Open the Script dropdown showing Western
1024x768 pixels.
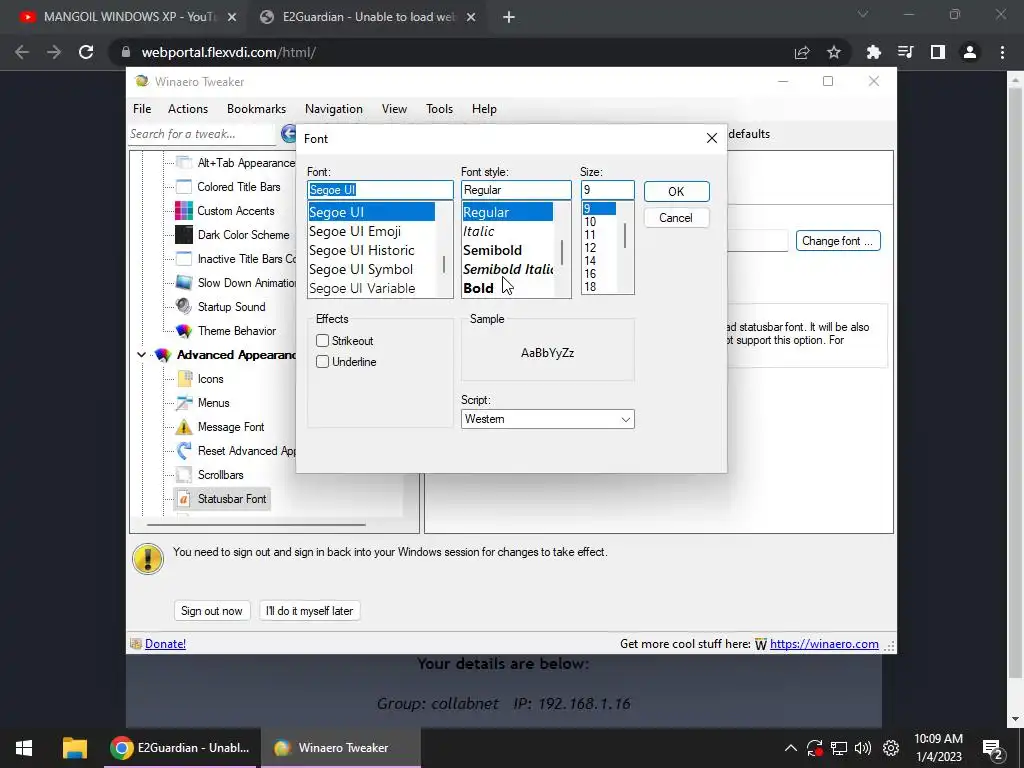pos(547,419)
